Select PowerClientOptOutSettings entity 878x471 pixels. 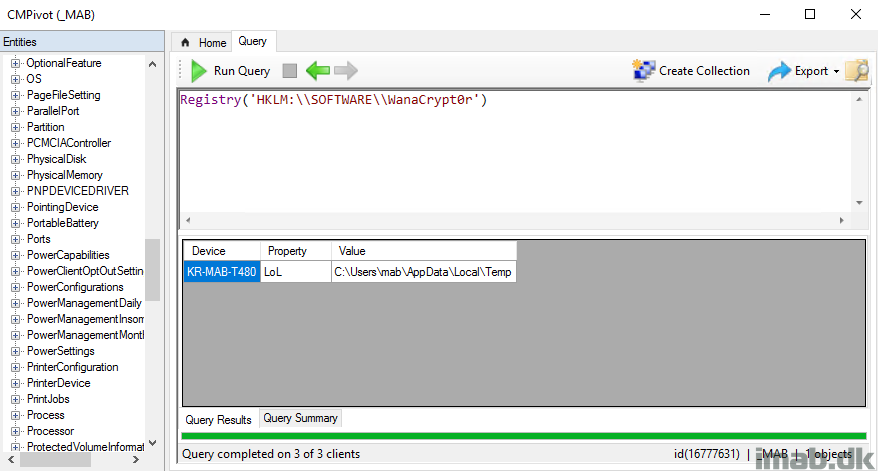click(85, 271)
